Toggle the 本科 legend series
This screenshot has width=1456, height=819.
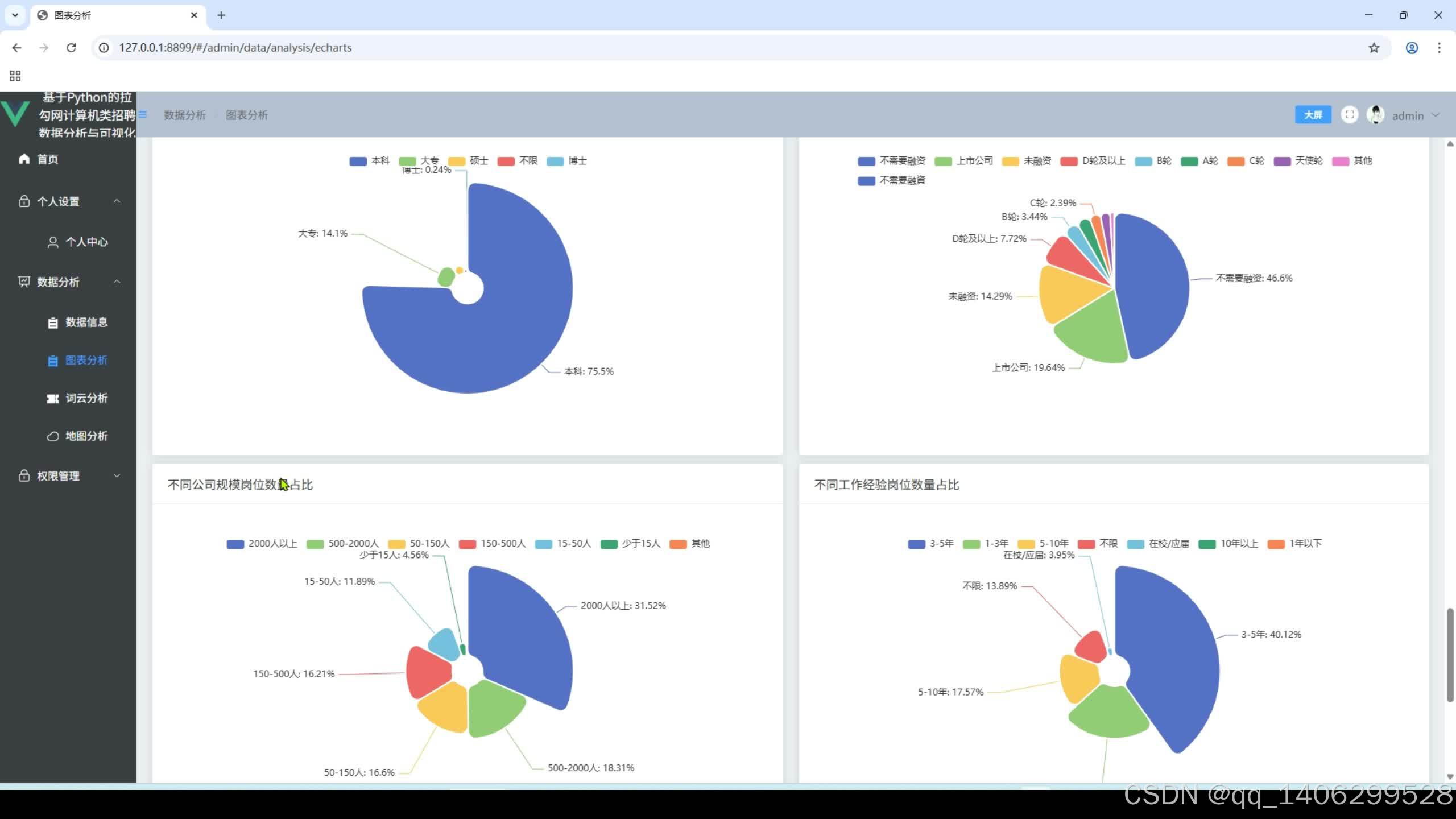(x=370, y=161)
